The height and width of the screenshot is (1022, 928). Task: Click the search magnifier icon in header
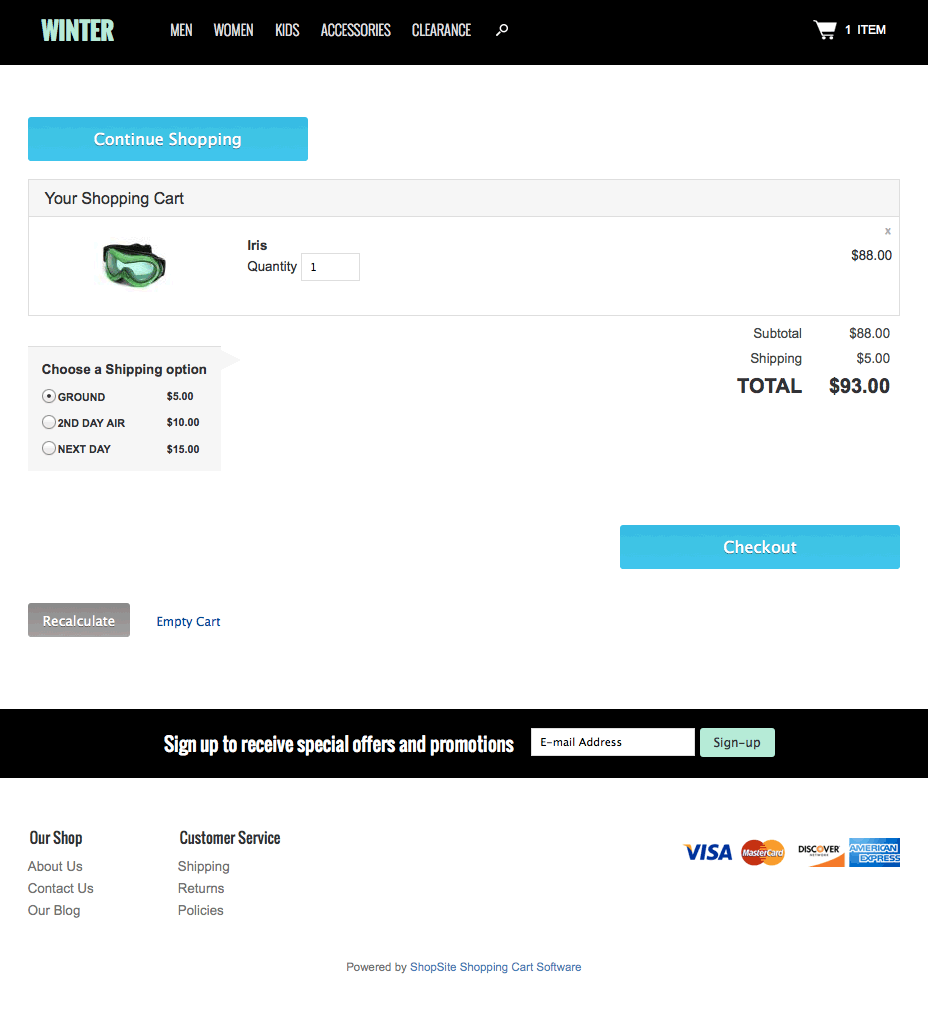coord(502,30)
